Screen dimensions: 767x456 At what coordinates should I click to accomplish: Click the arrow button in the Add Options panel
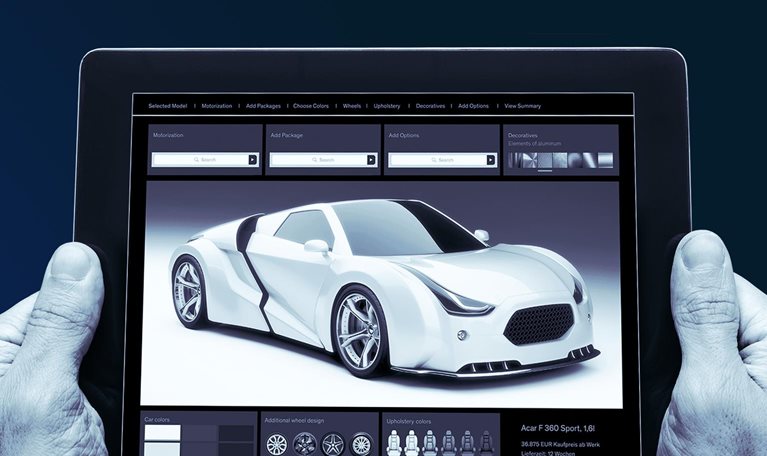point(491,160)
